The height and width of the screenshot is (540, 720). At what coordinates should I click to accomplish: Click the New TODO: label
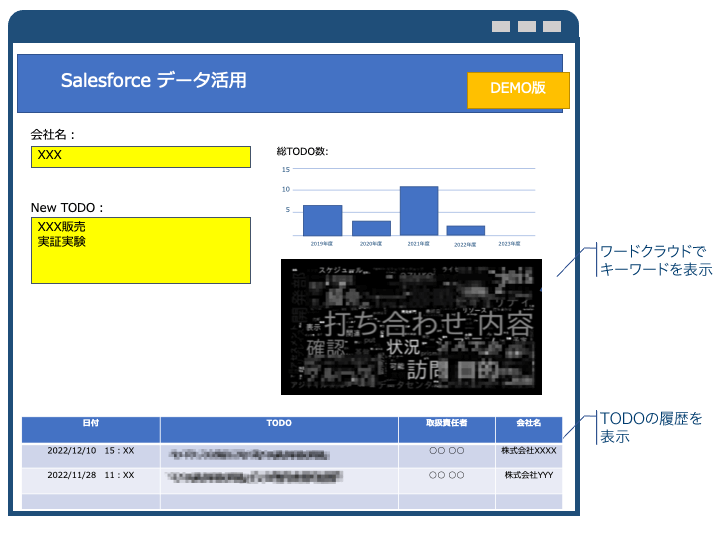67,208
